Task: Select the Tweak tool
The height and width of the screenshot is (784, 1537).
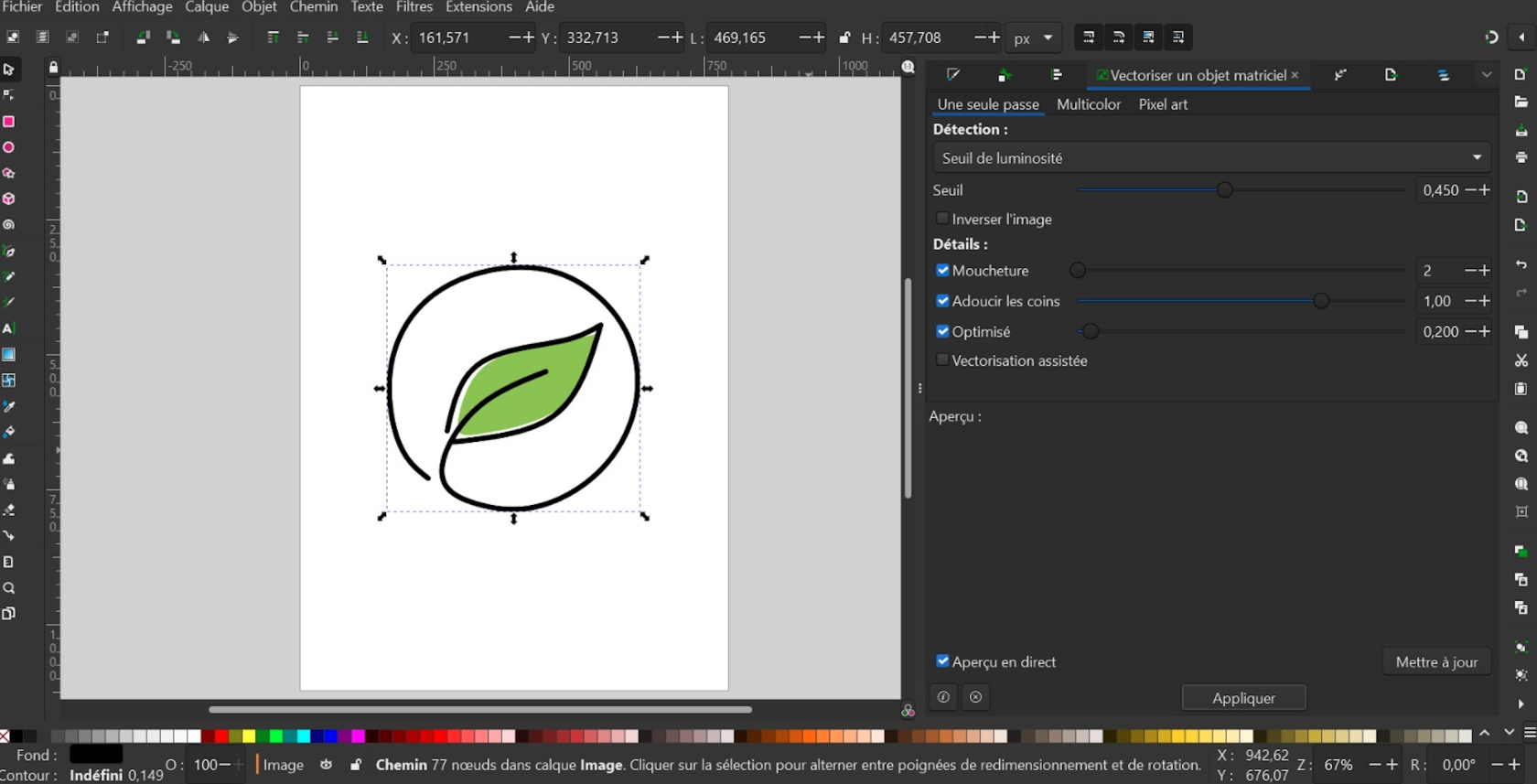Action: (x=9, y=458)
